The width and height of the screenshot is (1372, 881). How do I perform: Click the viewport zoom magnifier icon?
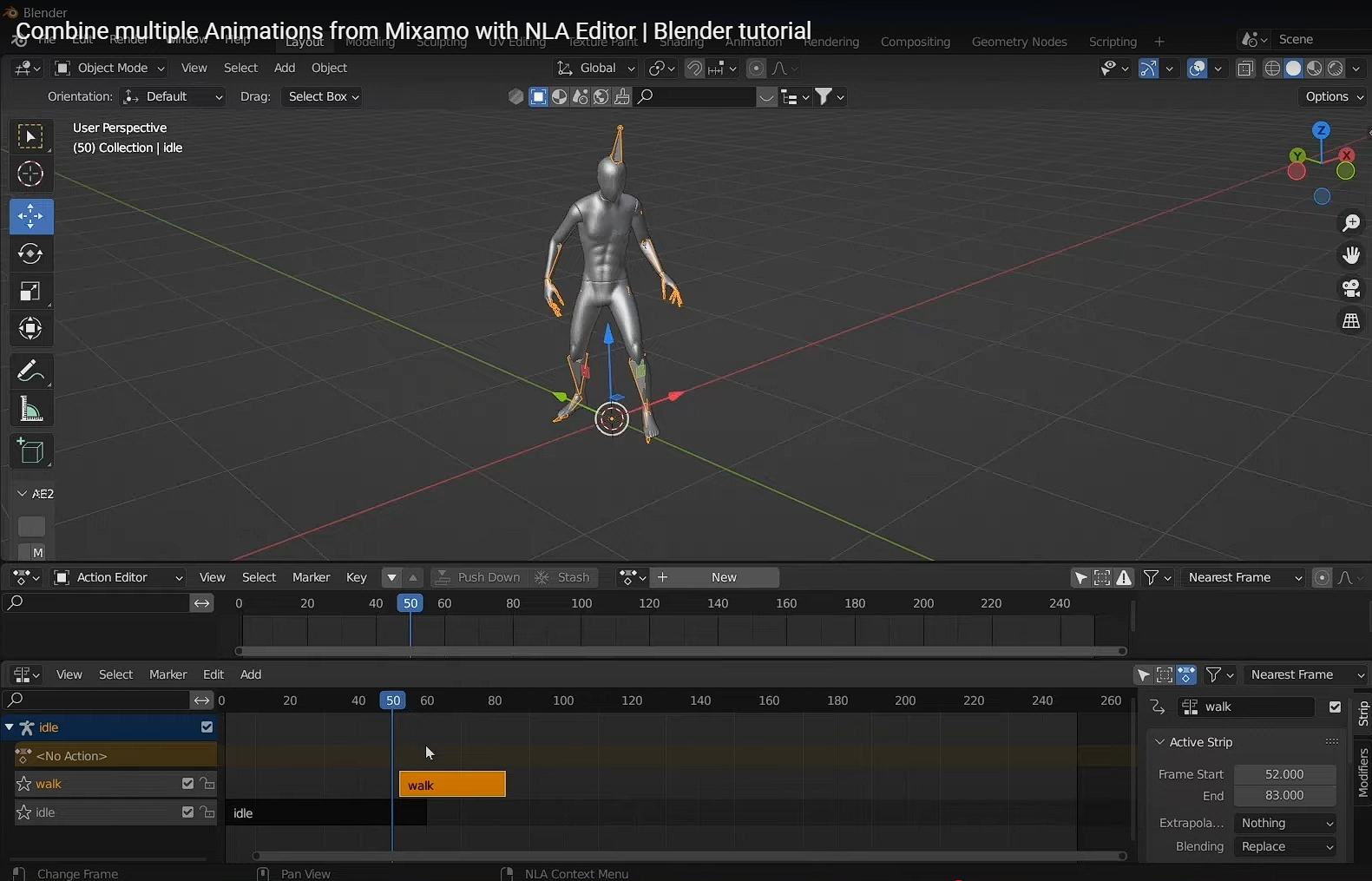point(1351,223)
